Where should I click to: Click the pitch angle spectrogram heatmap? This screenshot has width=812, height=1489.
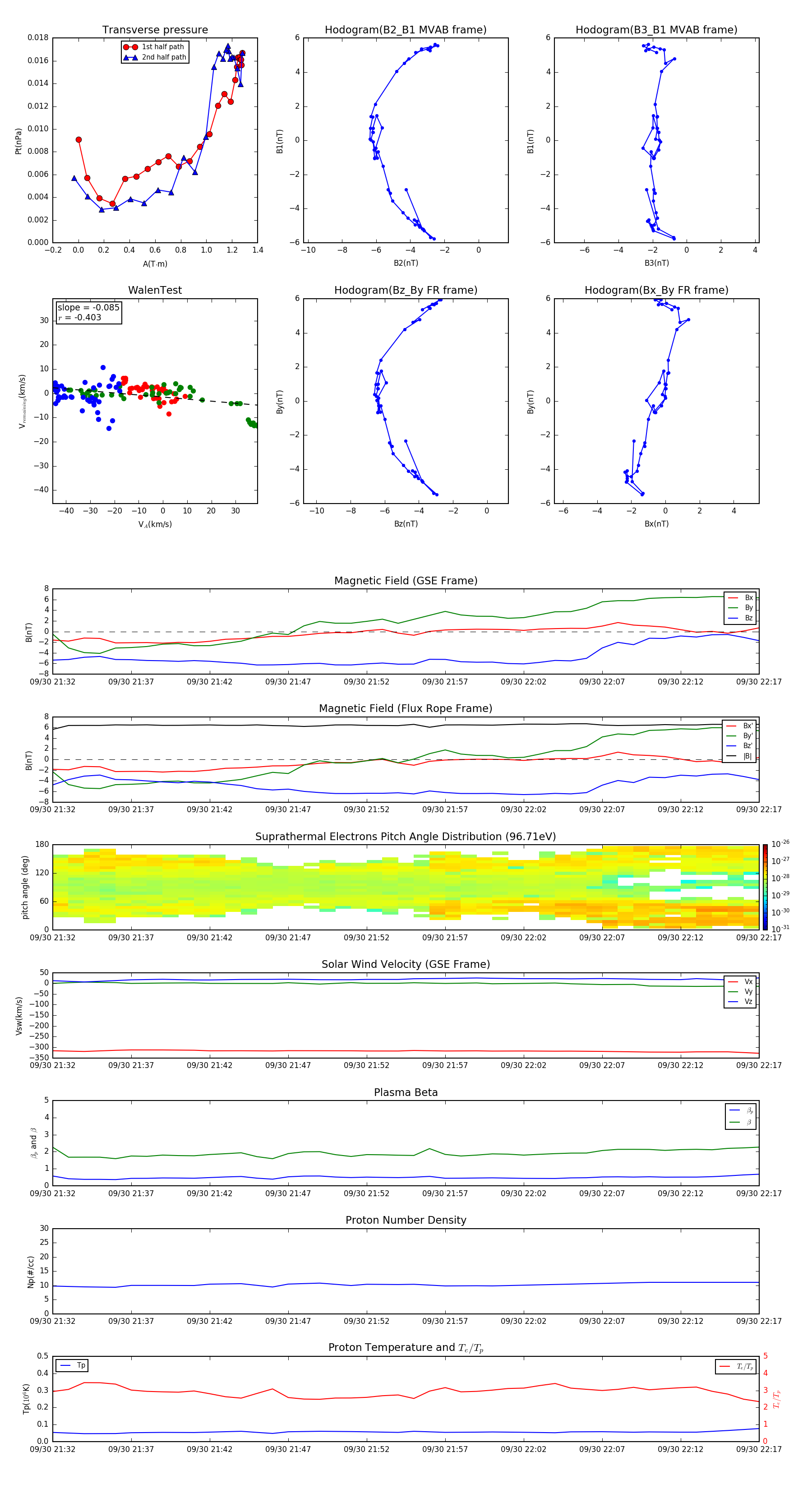coord(406,887)
